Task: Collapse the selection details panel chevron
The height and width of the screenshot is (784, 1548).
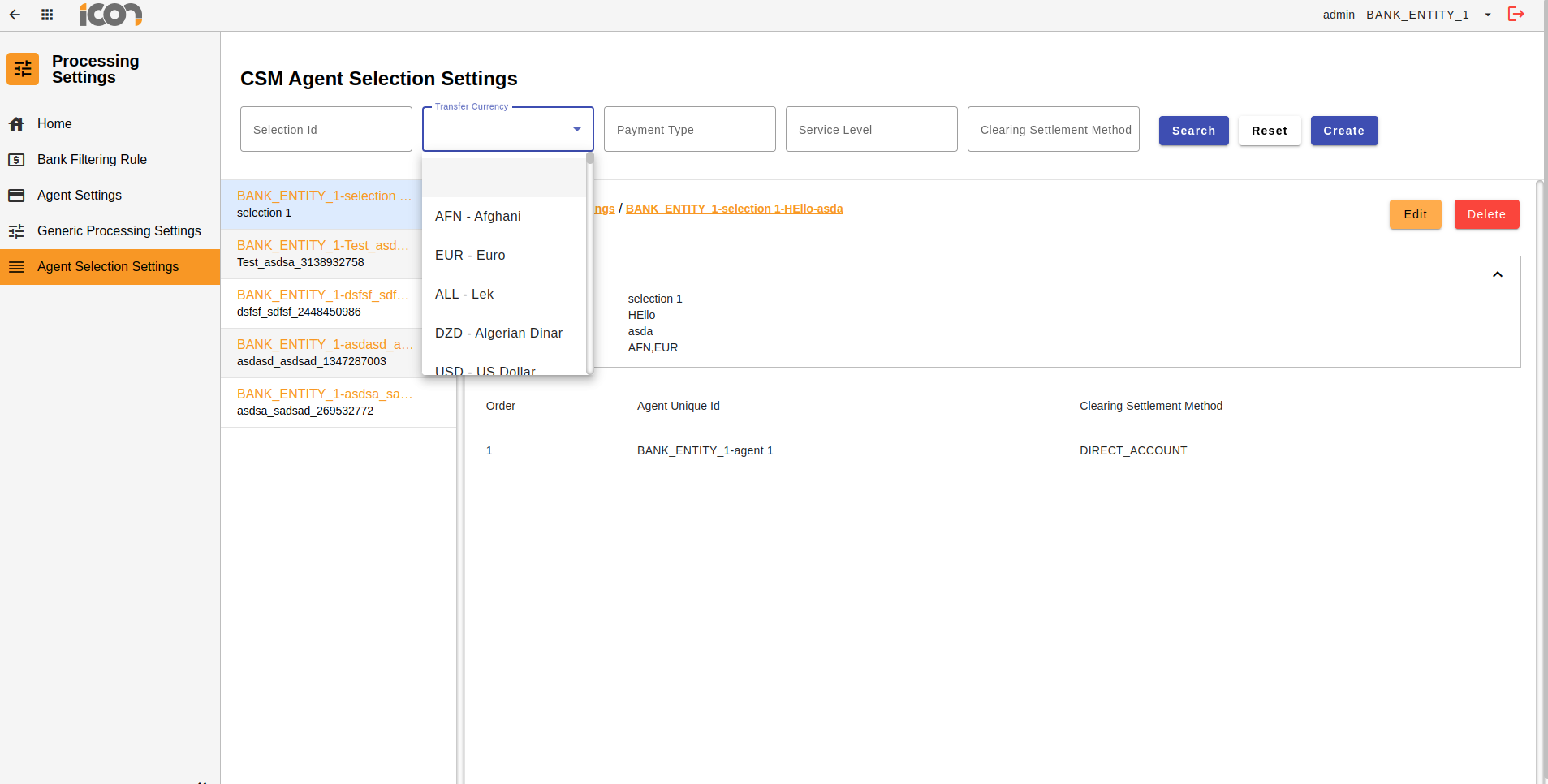Action: (x=1498, y=274)
